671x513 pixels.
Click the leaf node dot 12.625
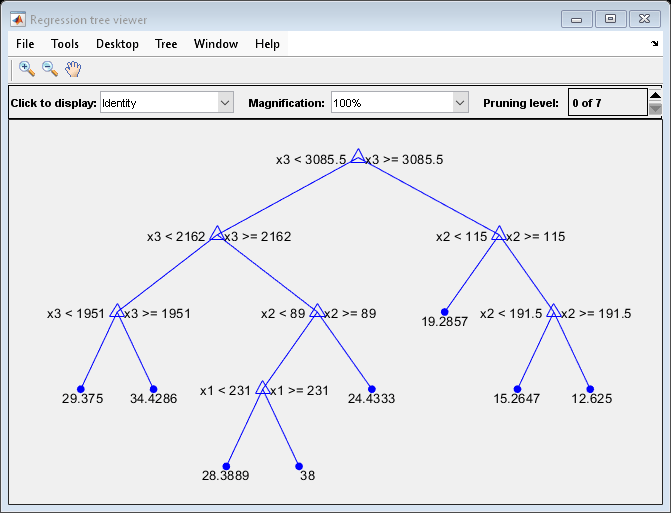pyautogui.click(x=590, y=389)
